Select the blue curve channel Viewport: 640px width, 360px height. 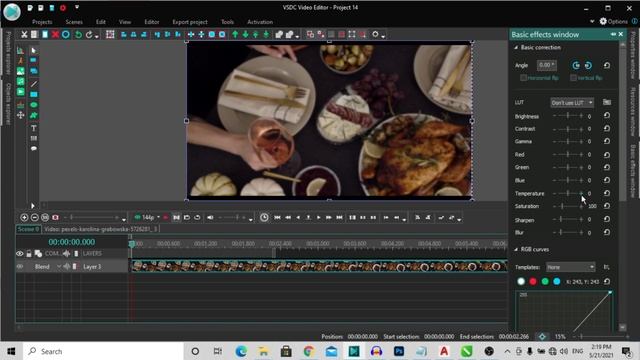[557, 281]
